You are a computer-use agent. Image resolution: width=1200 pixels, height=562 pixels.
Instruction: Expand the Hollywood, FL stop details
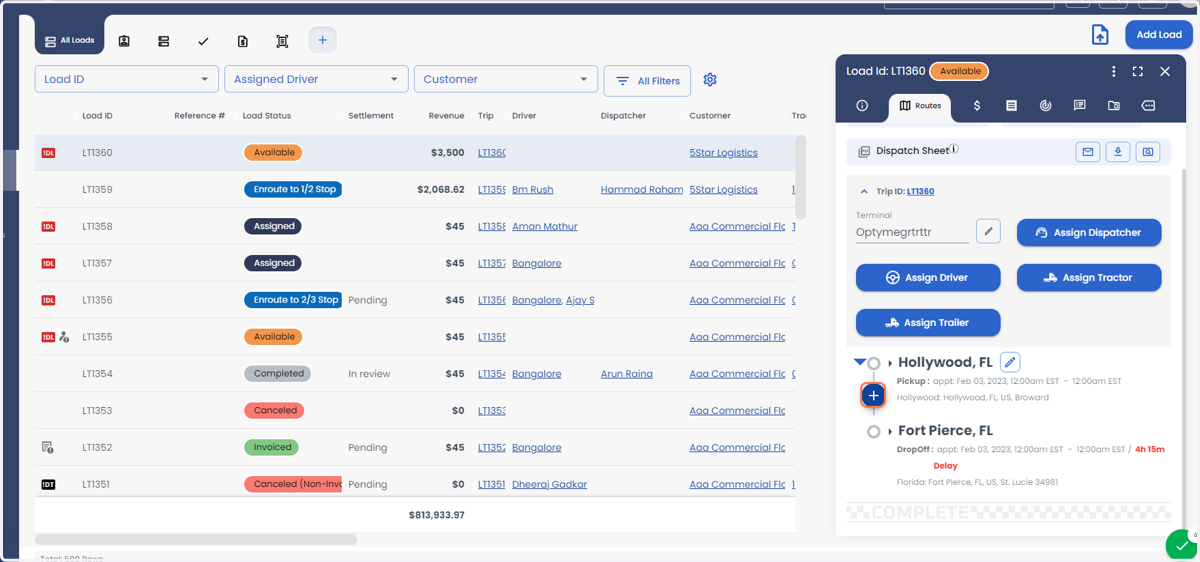pos(890,363)
